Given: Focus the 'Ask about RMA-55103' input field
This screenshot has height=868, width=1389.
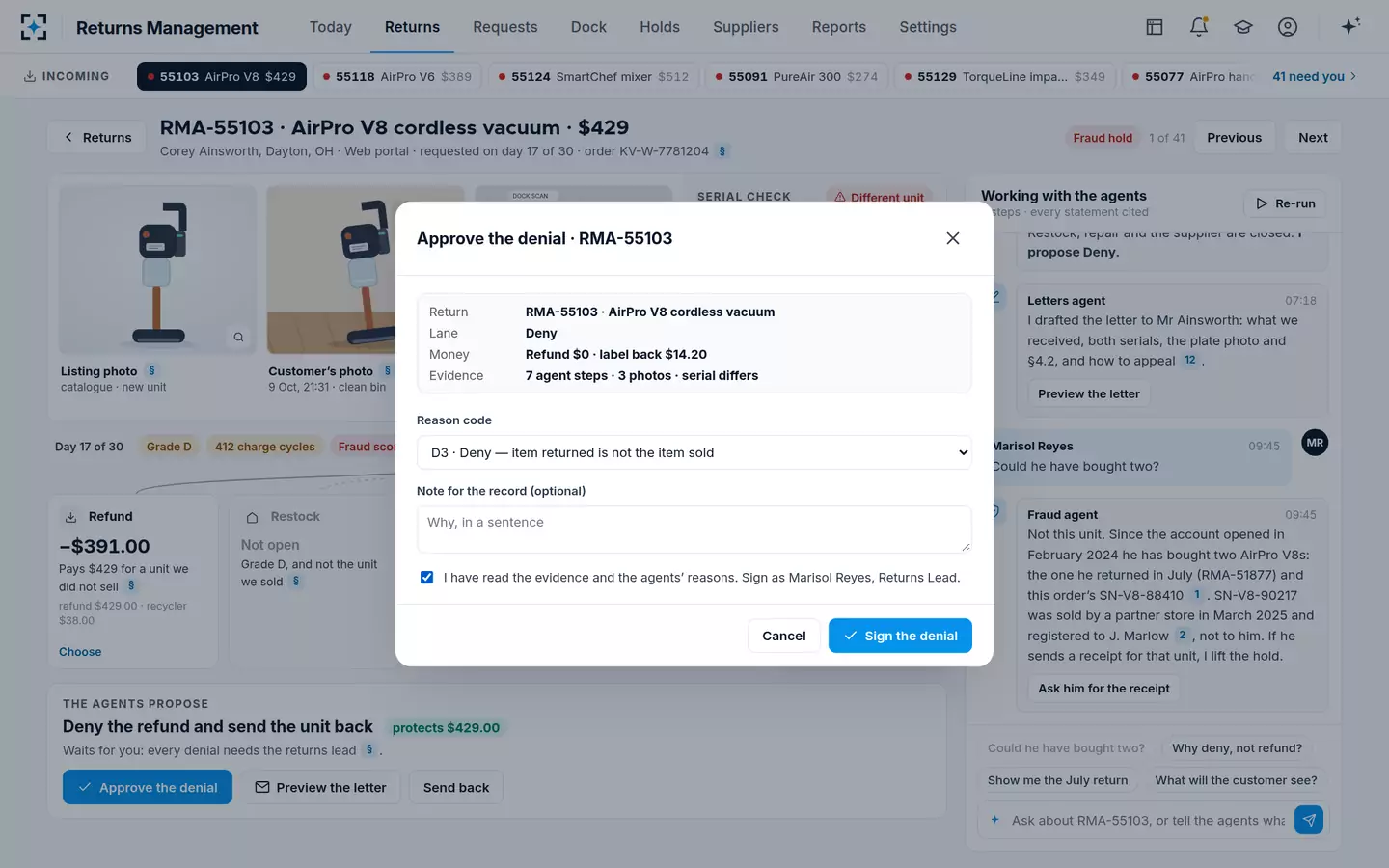Looking at the screenshot, I should [1148, 820].
